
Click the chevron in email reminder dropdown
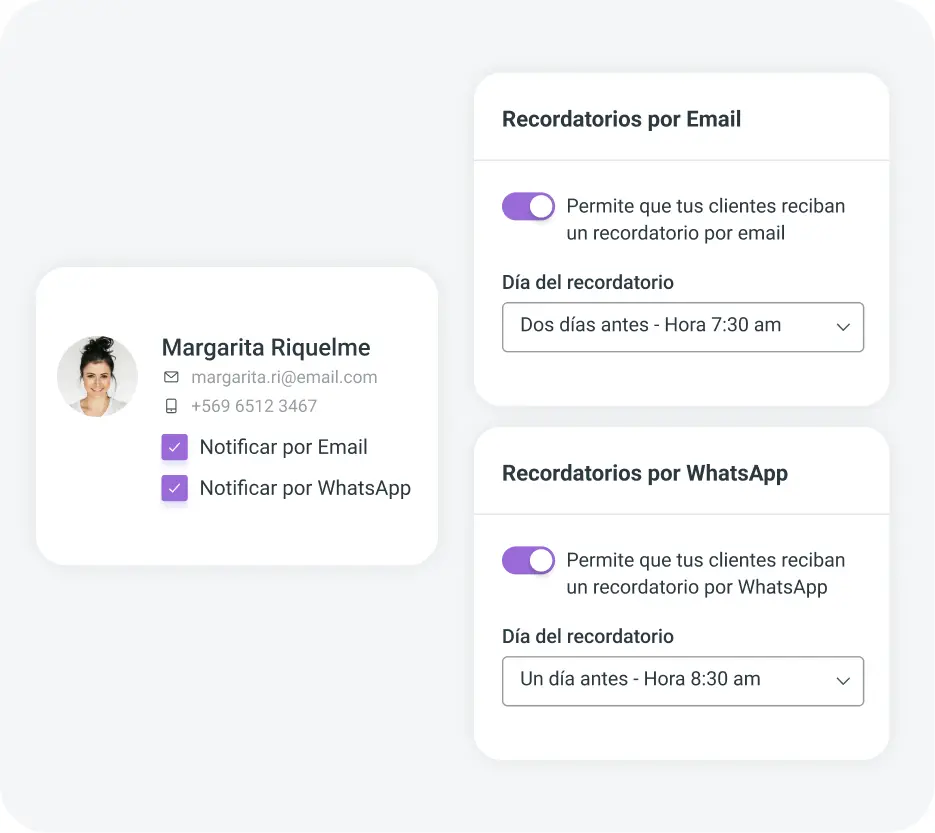(843, 327)
